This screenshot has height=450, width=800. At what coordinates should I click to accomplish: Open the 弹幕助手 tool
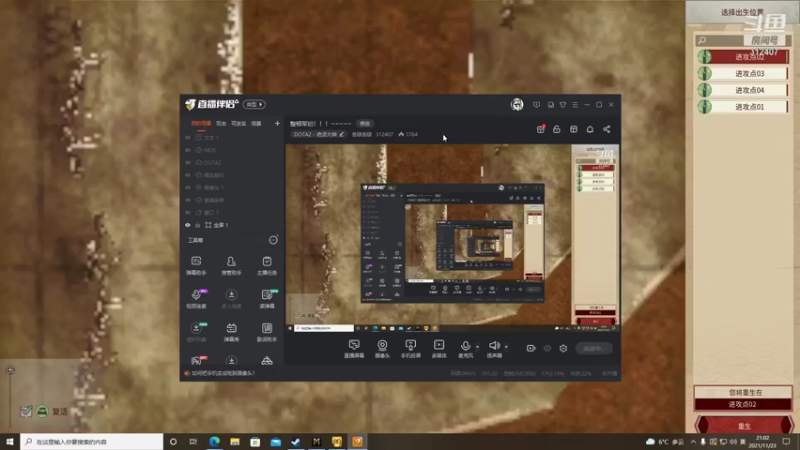click(x=196, y=266)
